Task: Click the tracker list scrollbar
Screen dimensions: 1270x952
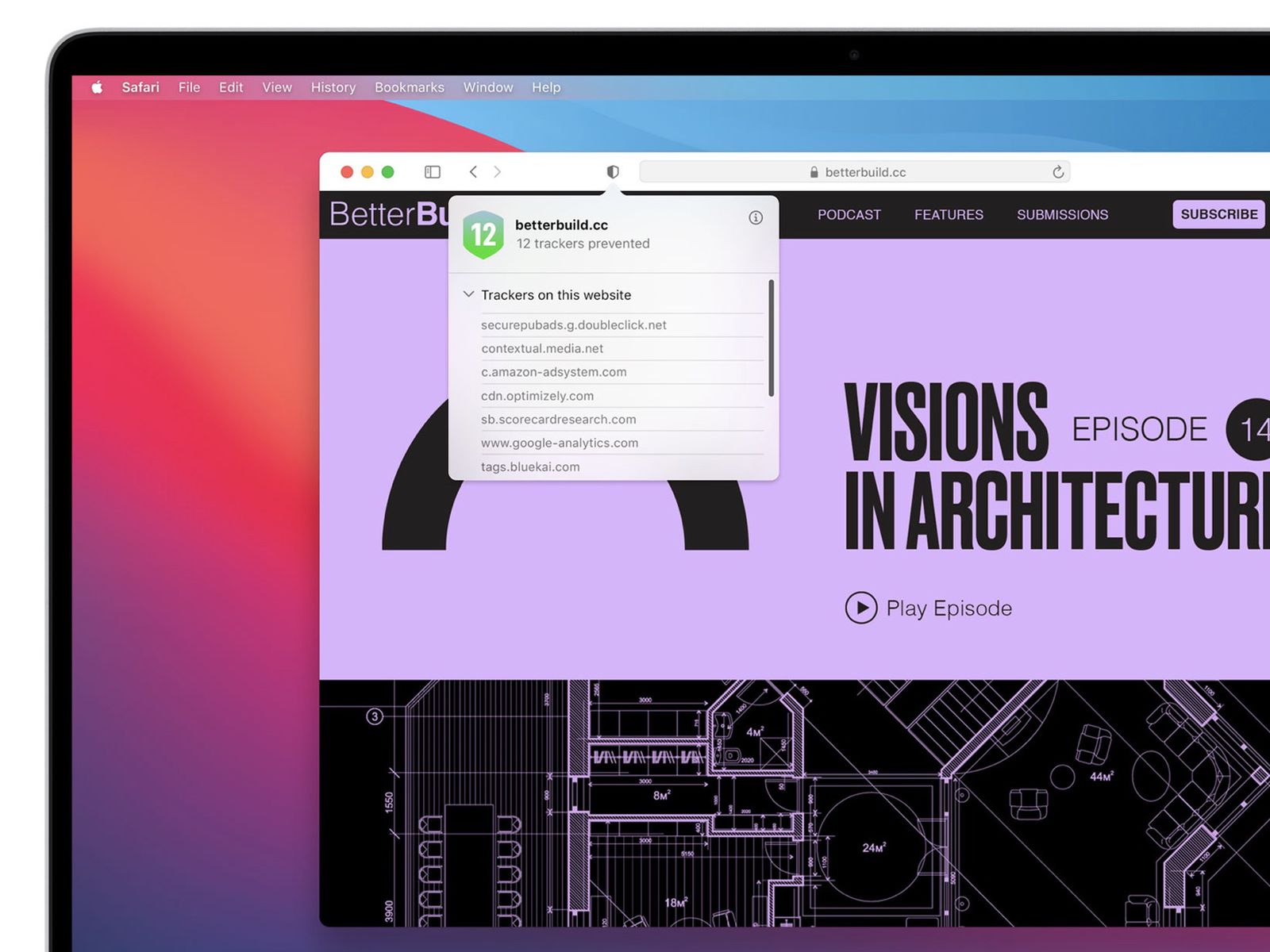Action: 771,337
